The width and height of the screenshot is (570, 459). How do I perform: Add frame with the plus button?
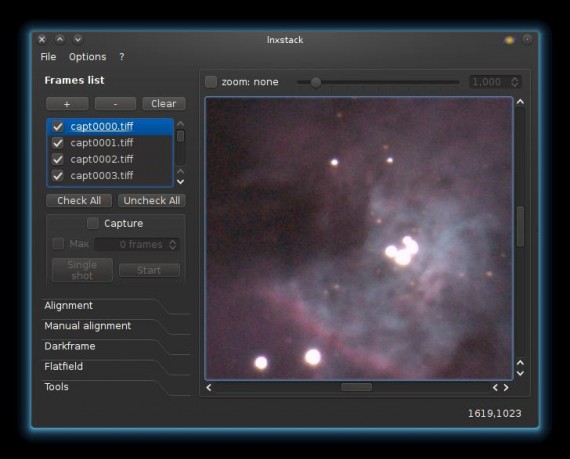(x=67, y=104)
